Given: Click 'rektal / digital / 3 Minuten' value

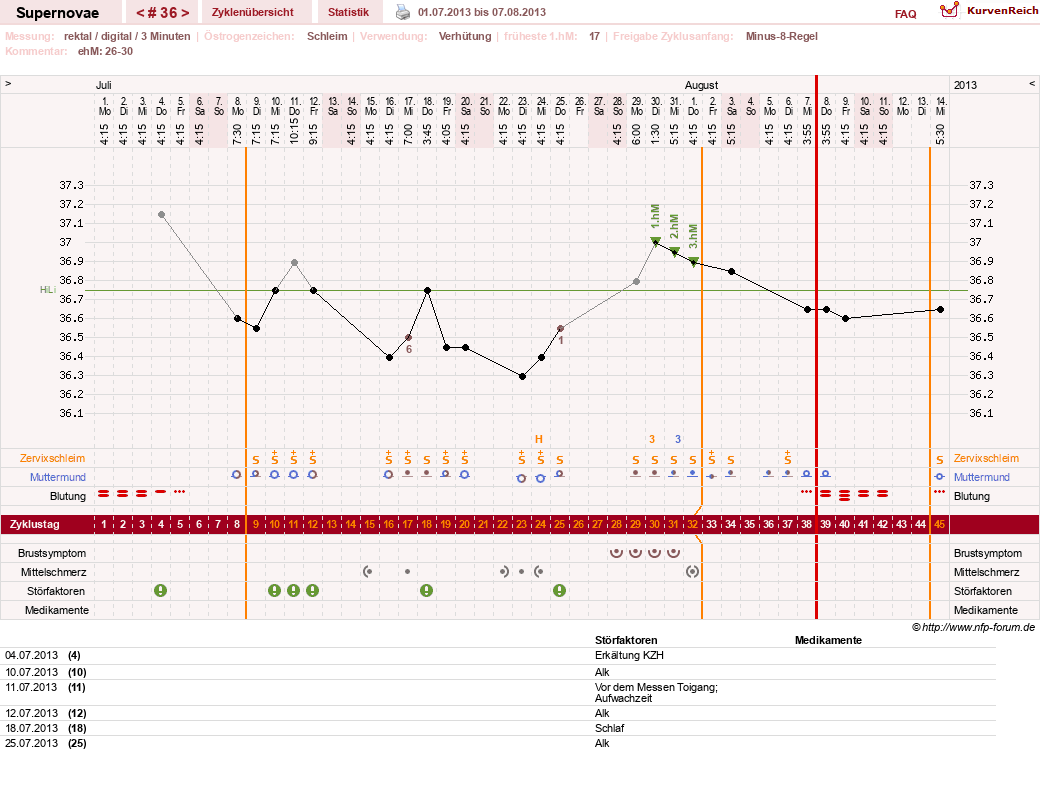Looking at the screenshot, I should (127, 36).
